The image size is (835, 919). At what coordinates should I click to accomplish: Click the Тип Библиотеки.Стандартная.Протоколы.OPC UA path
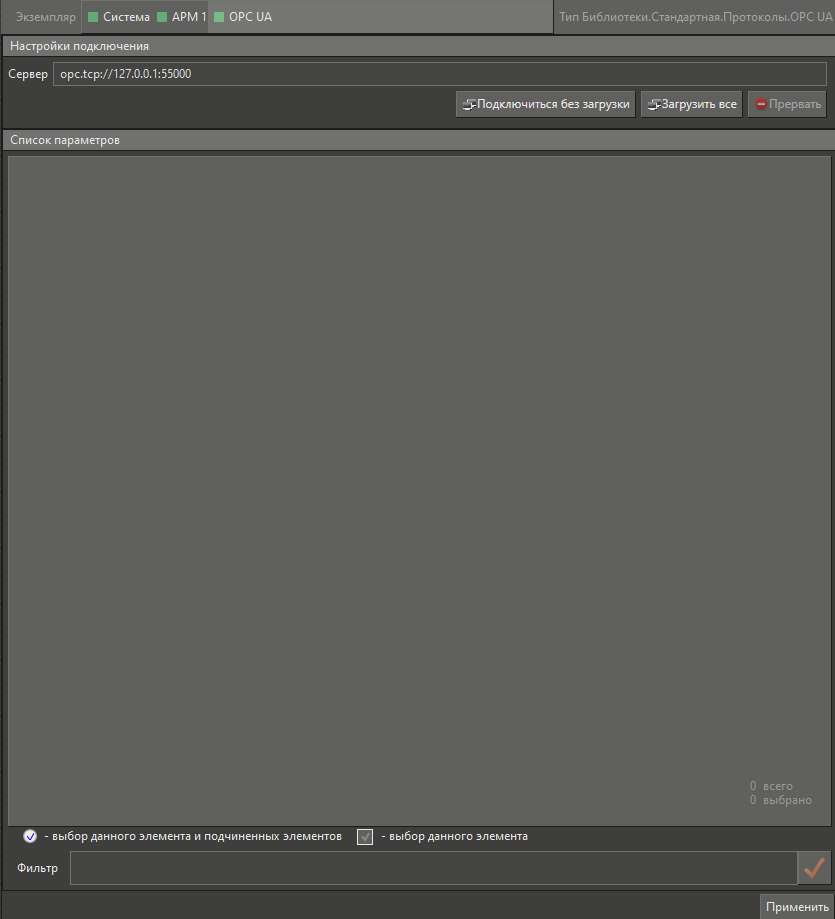pos(693,17)
